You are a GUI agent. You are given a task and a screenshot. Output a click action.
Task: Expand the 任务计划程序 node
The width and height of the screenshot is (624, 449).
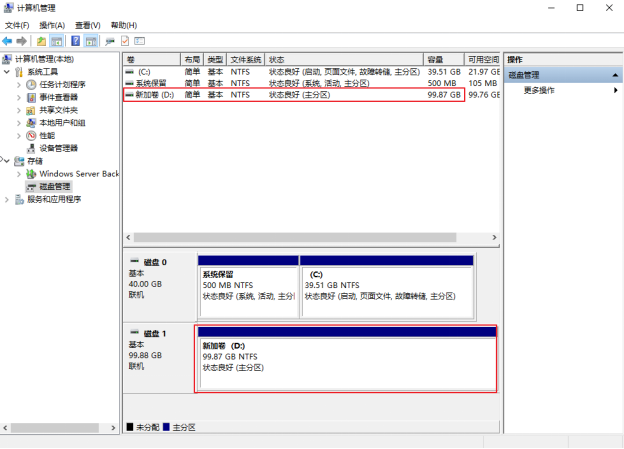point(18,85)
